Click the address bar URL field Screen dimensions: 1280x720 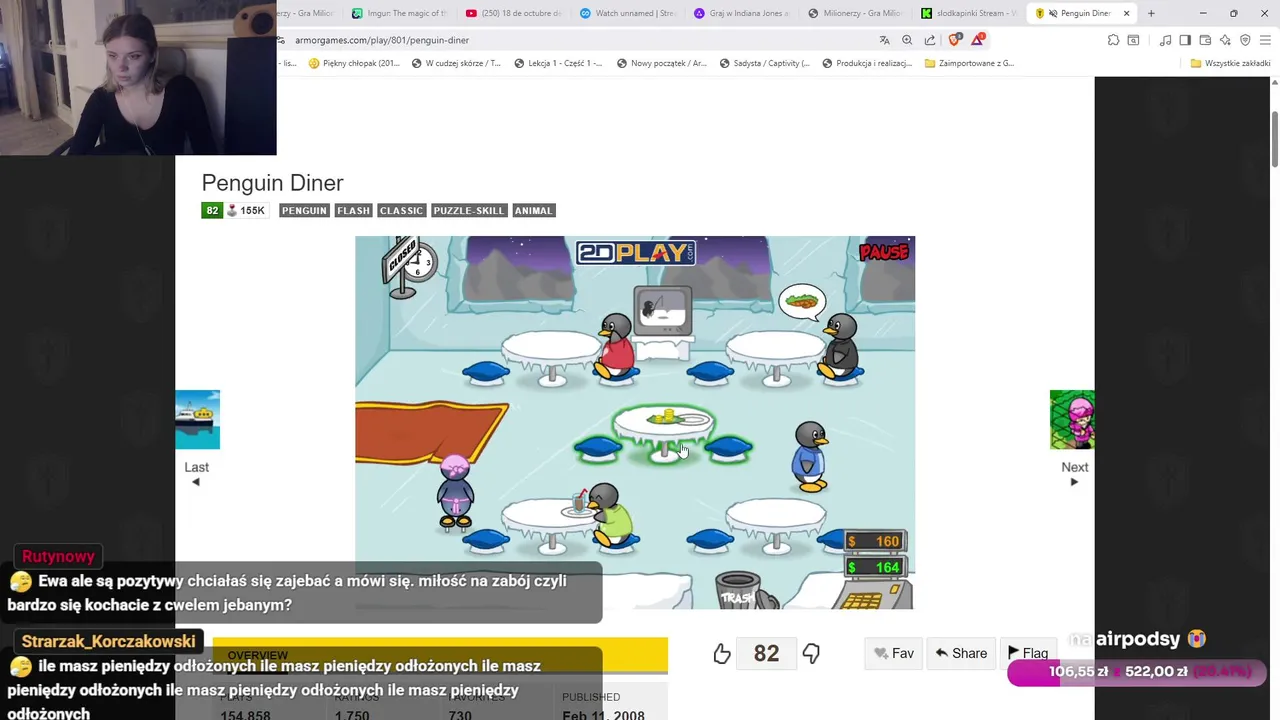575,40
